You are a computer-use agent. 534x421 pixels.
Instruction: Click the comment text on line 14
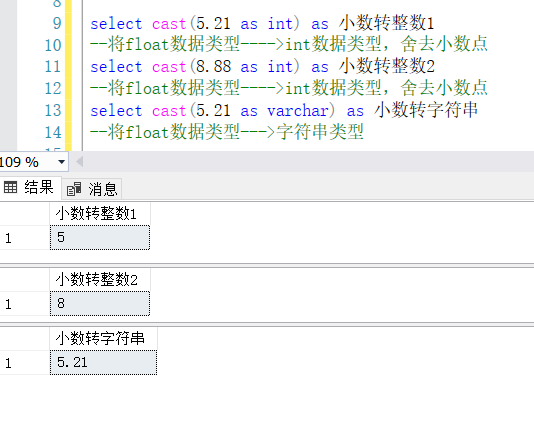click(227, 132)
